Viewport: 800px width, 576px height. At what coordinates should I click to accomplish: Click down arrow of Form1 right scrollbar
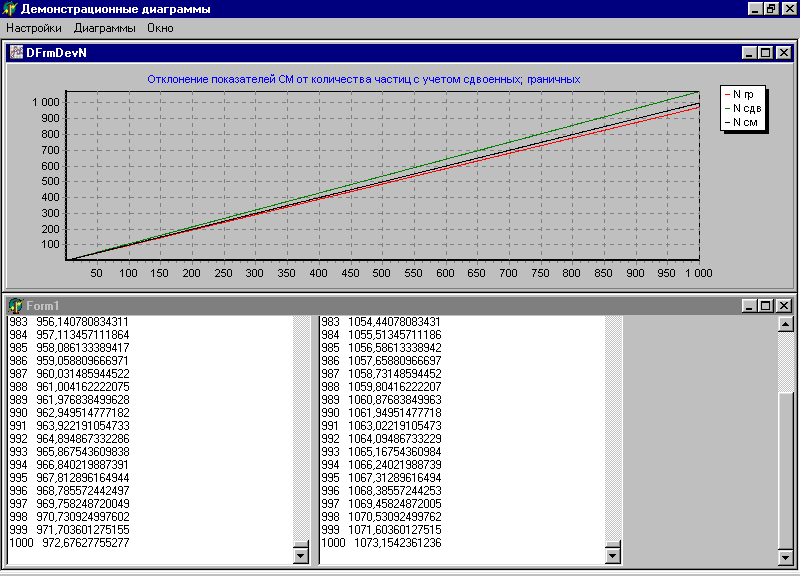click(786, 557)
